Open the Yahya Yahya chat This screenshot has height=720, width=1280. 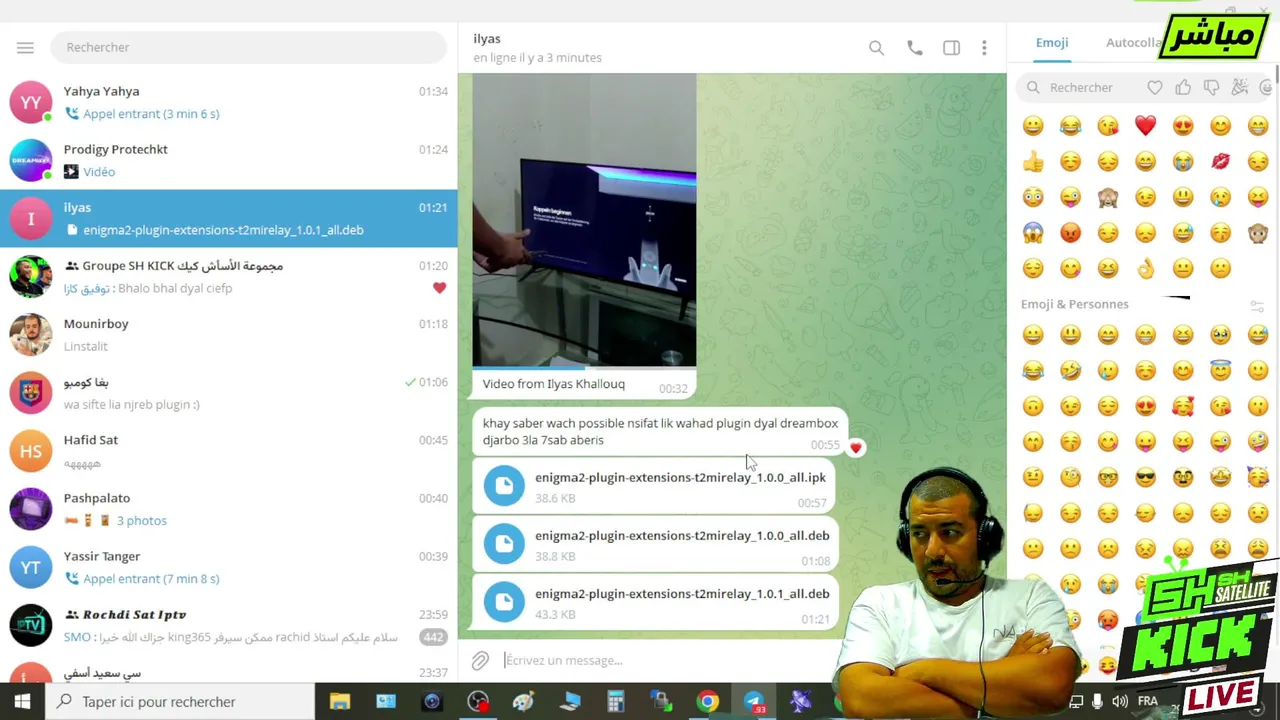tap(229, 102)
